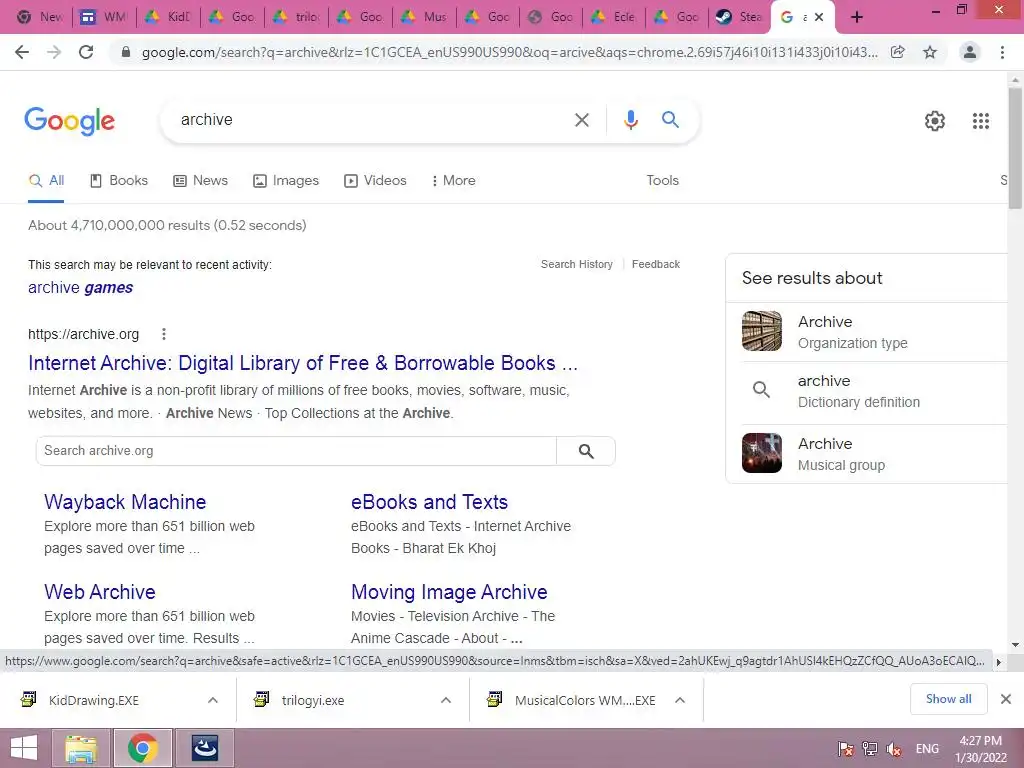Open the Internet Archive result link
Viewport: 1024px width, 768px height.
303,363
